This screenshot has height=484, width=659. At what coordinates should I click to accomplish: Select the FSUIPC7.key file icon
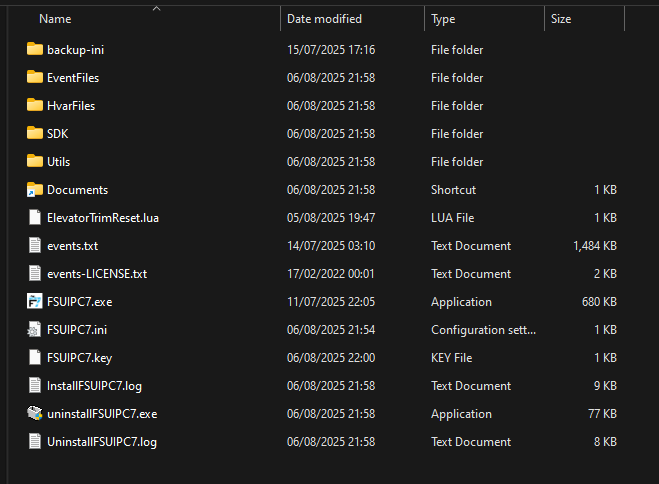pyautogui.click(x=34, y=358)
